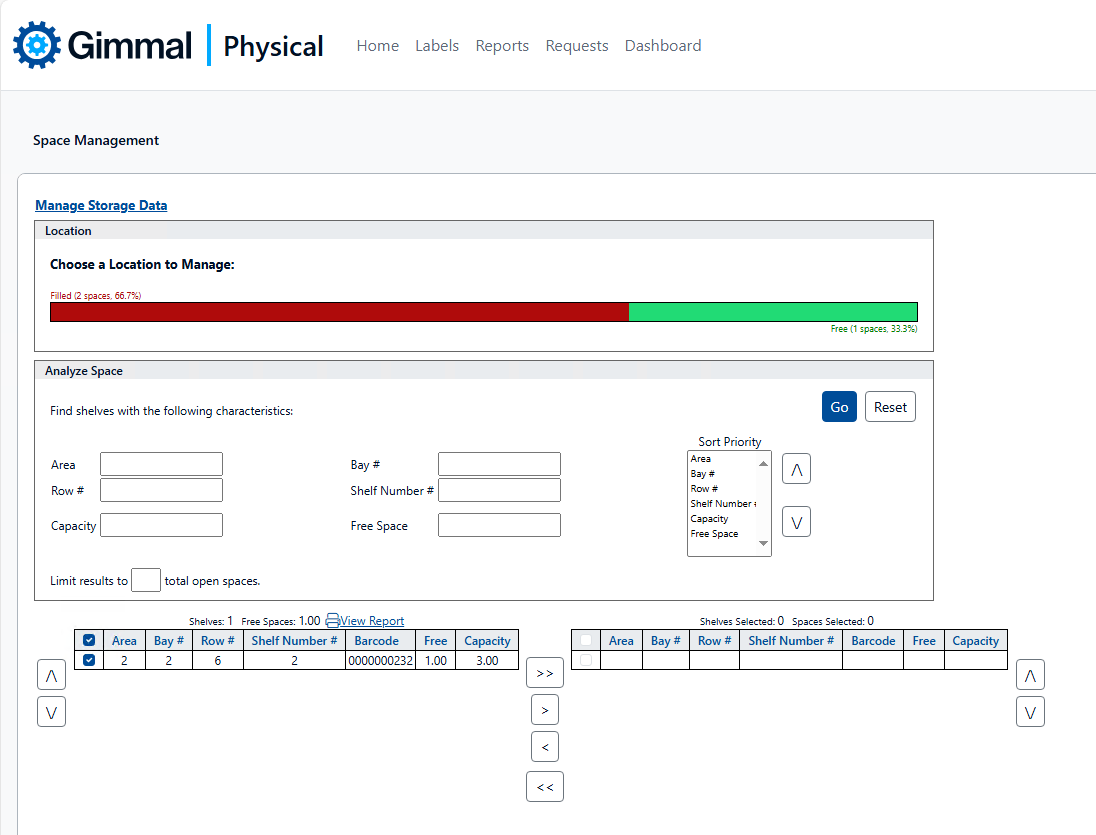
Task: Open the Reports menu
Action: click(x=502, y=46)
